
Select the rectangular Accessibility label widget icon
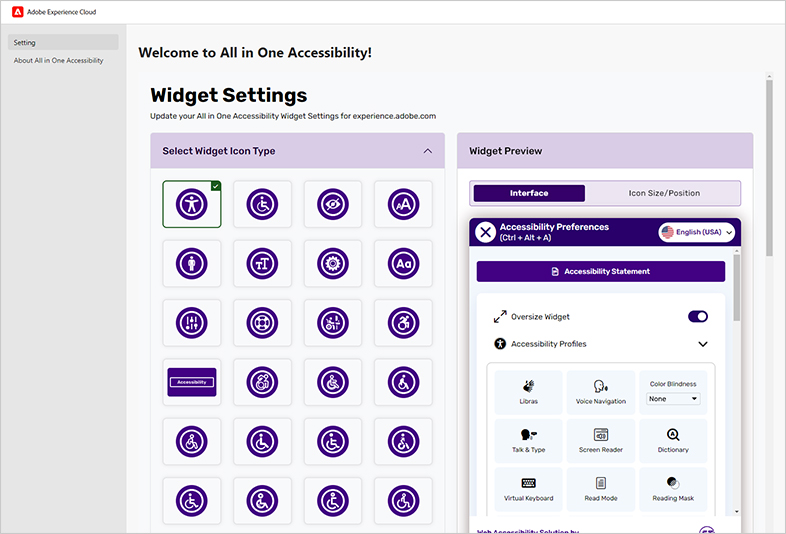click(191, 382)
